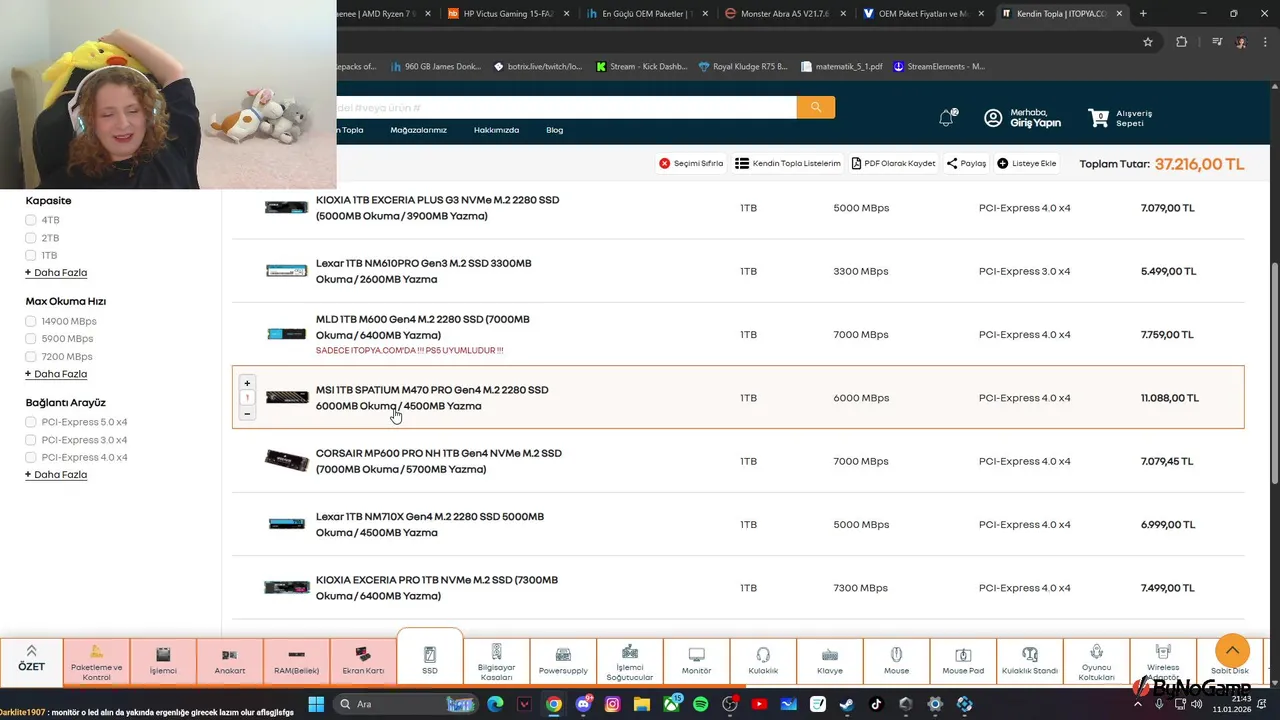Expand Daha Fazla under Bağlantı Arayüzü
This screenshot has height=720, width=1280.
56,474
